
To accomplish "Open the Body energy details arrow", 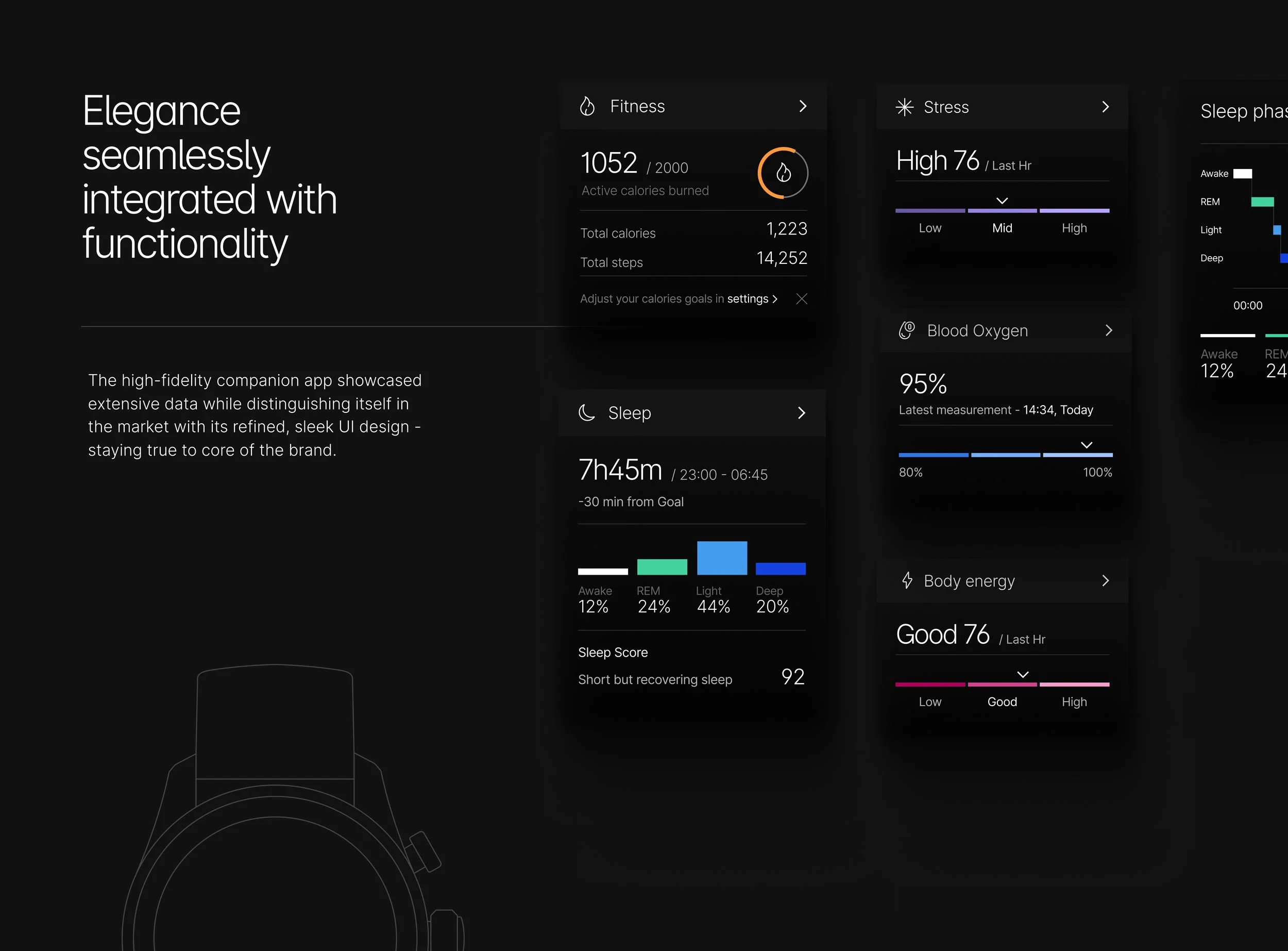I will pos(1105,580).
